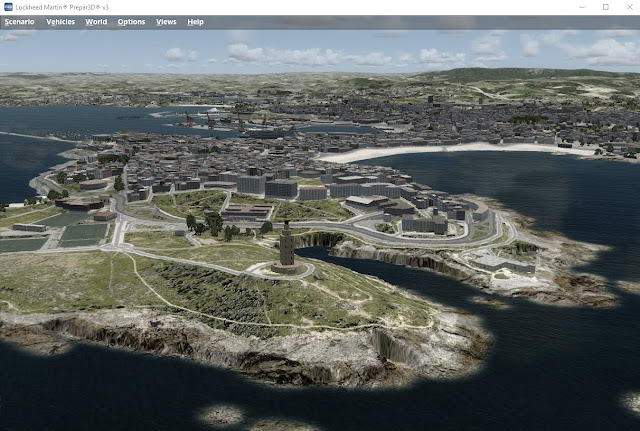The height and width of the screenshot is (431, 640).
Task: Click the lighthouse tower in the scenery
Action: point(287,246)
